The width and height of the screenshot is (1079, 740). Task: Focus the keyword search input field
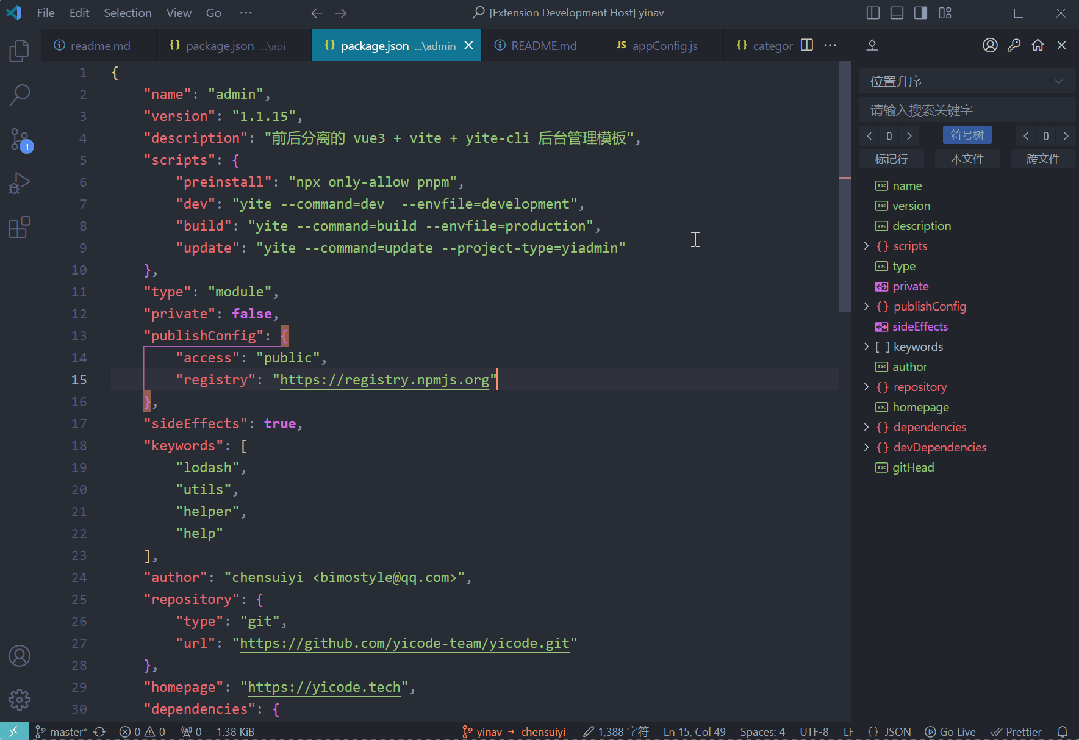pos(967,110)
